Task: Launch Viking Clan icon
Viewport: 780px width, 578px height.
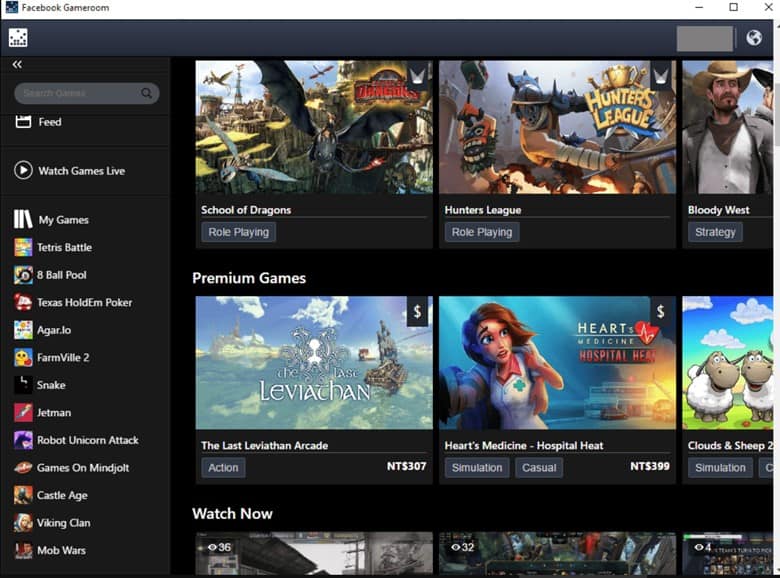Action: pyautogui.click(x=23, y=523)
